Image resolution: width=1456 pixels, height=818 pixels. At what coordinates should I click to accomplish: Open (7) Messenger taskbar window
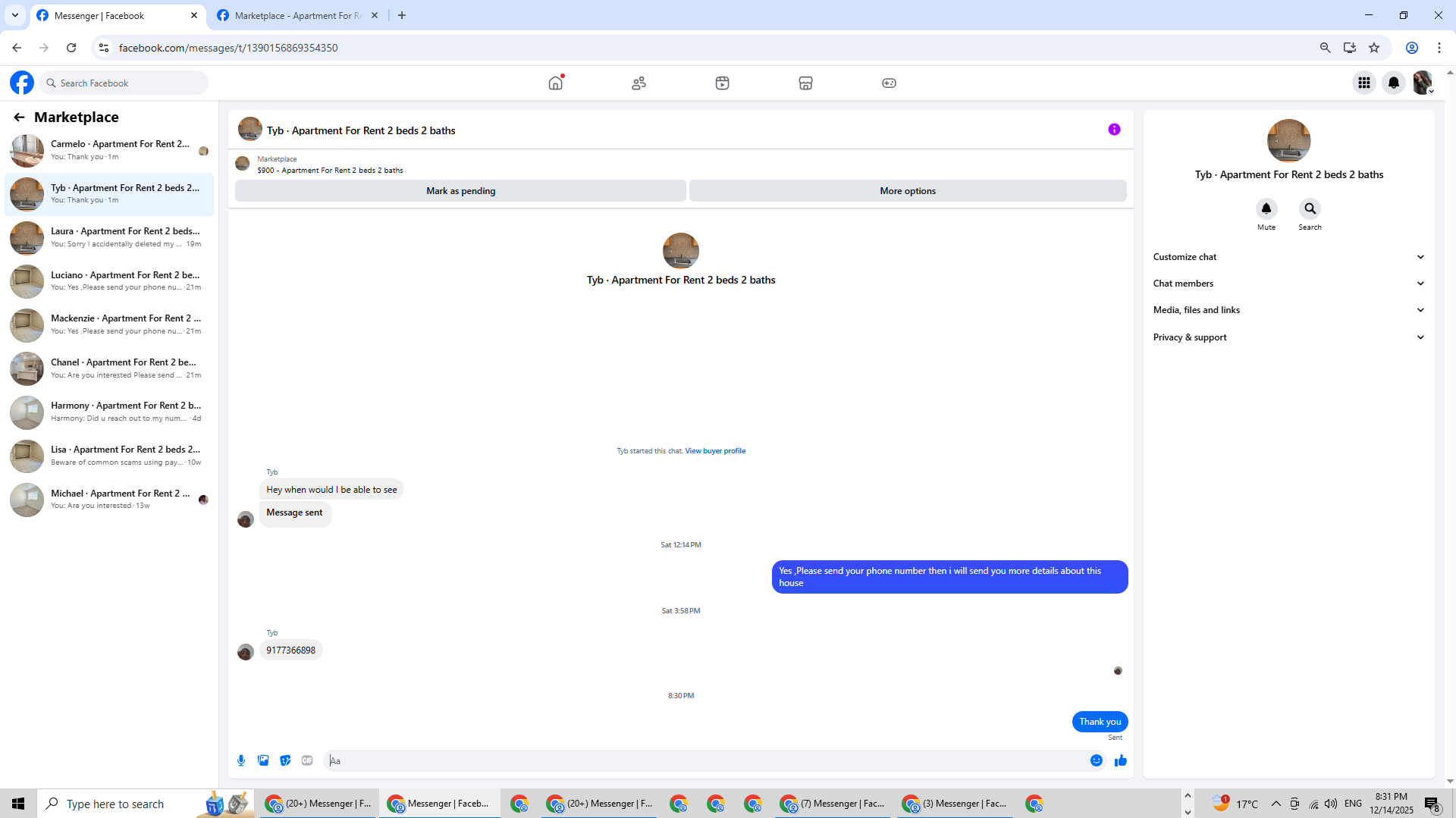click(833, 804)
